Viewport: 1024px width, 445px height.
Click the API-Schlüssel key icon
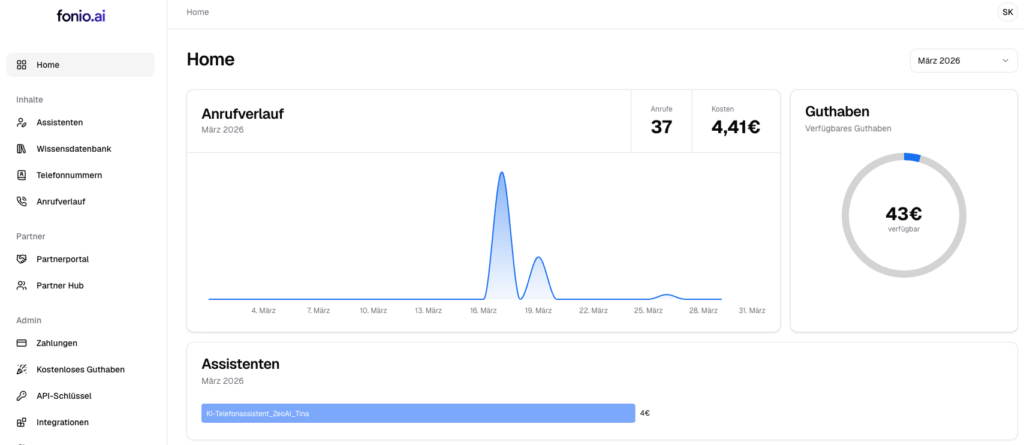[x=22, y=396]
